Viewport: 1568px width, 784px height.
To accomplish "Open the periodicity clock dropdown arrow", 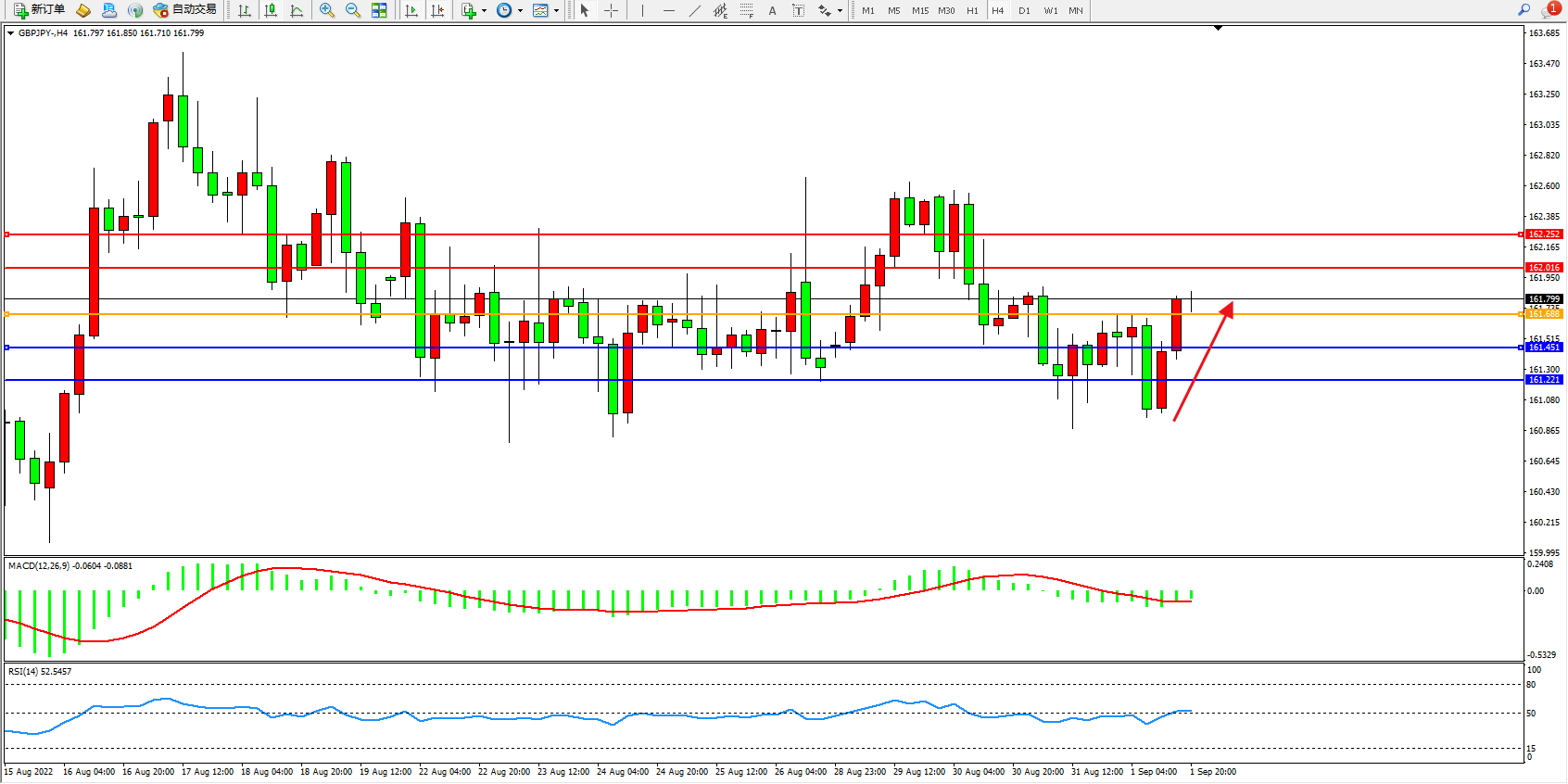I will [x=520, y=11].
